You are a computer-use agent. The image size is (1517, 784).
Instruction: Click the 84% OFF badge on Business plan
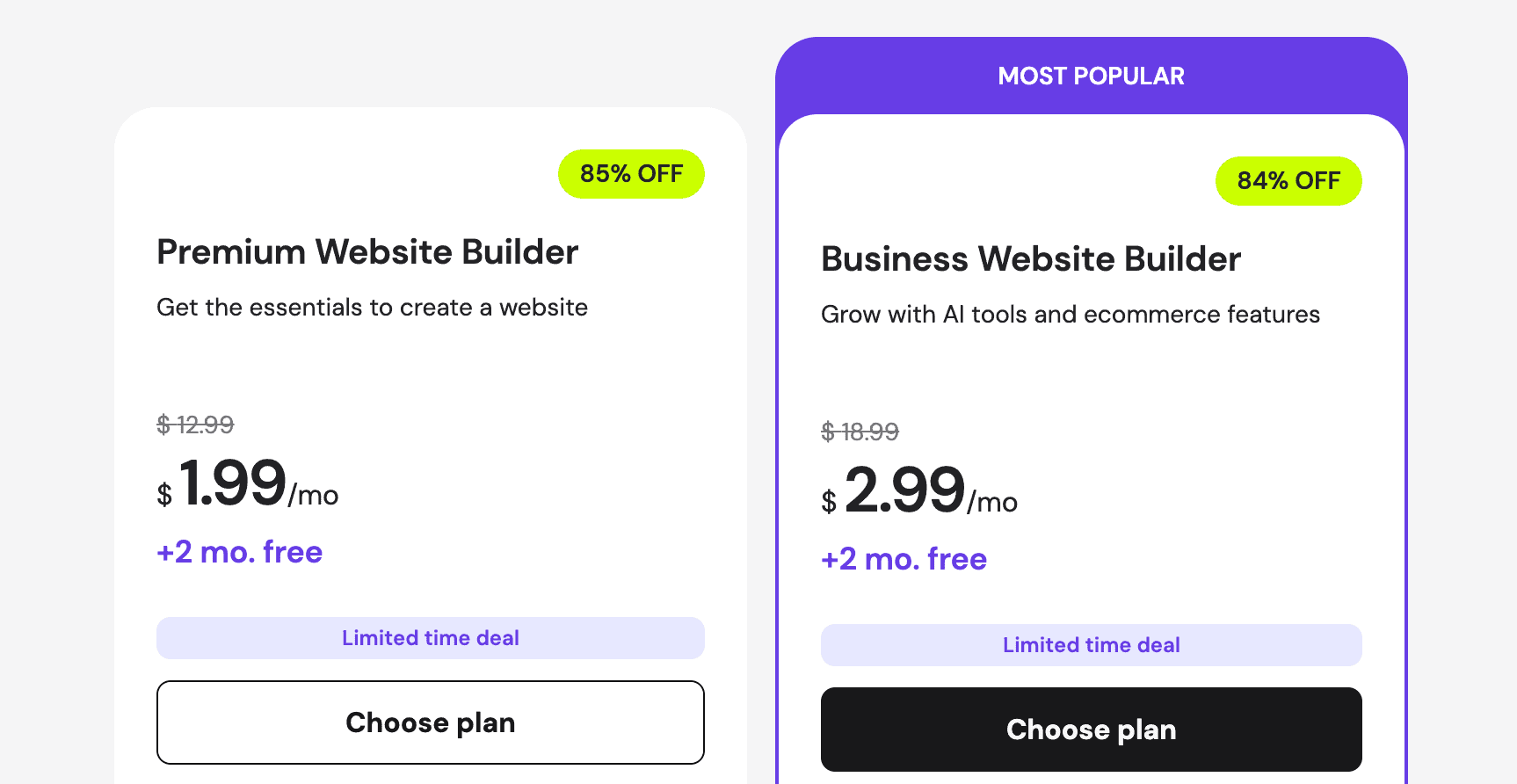tap(1288, 180)
